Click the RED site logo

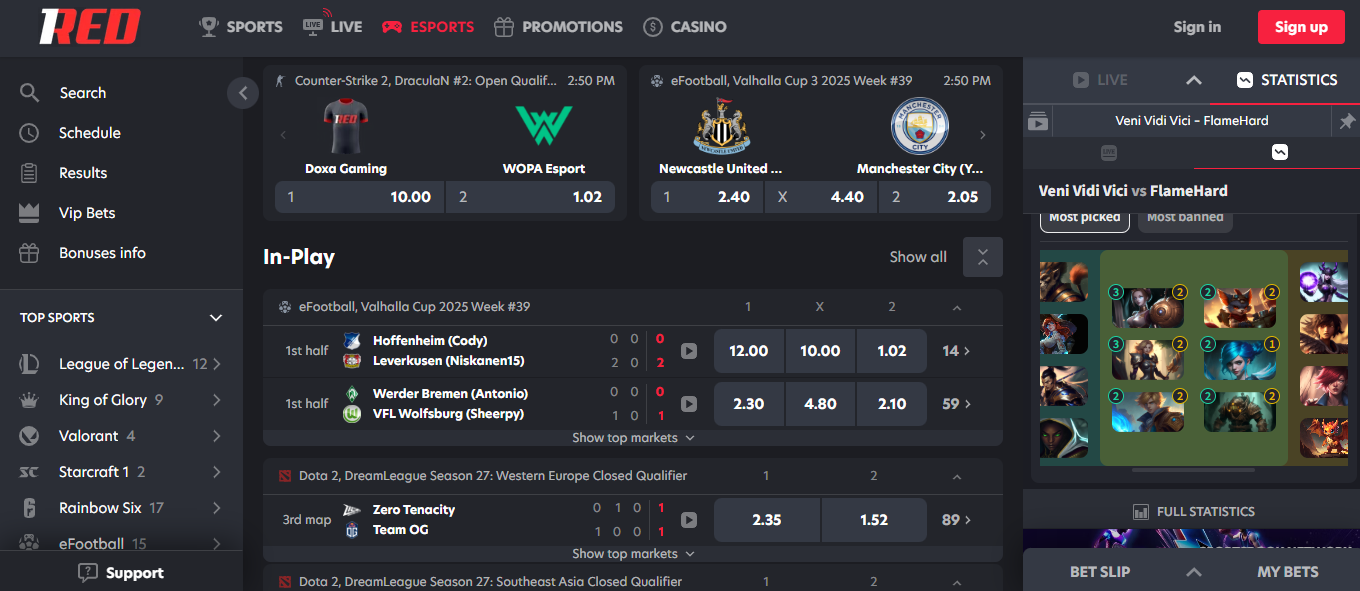[89, 27]
